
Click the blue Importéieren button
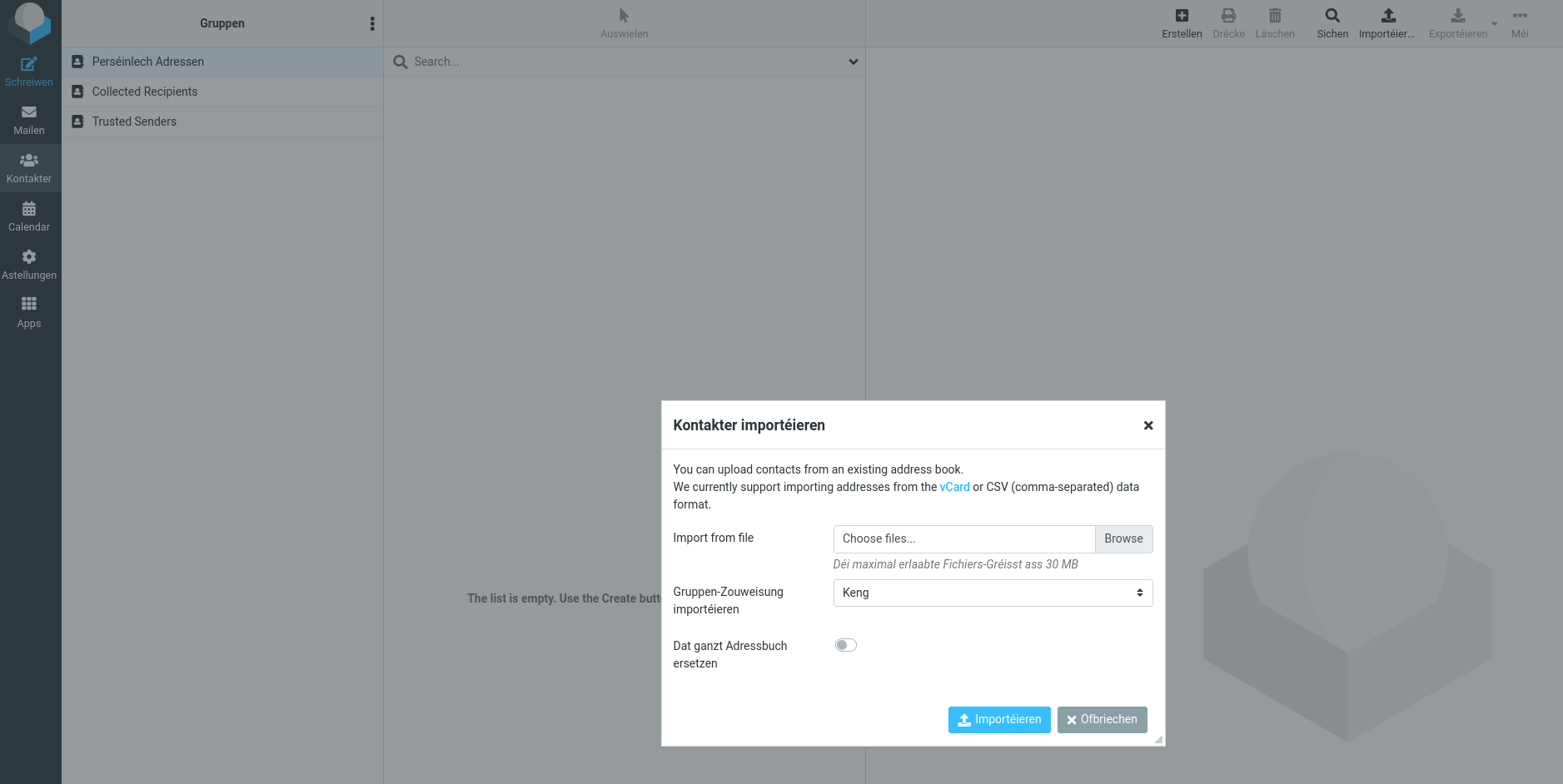[999, 720]
